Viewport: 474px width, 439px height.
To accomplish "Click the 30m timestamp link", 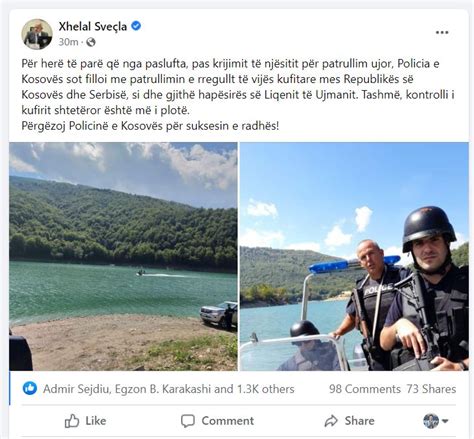I will point(68,42).
